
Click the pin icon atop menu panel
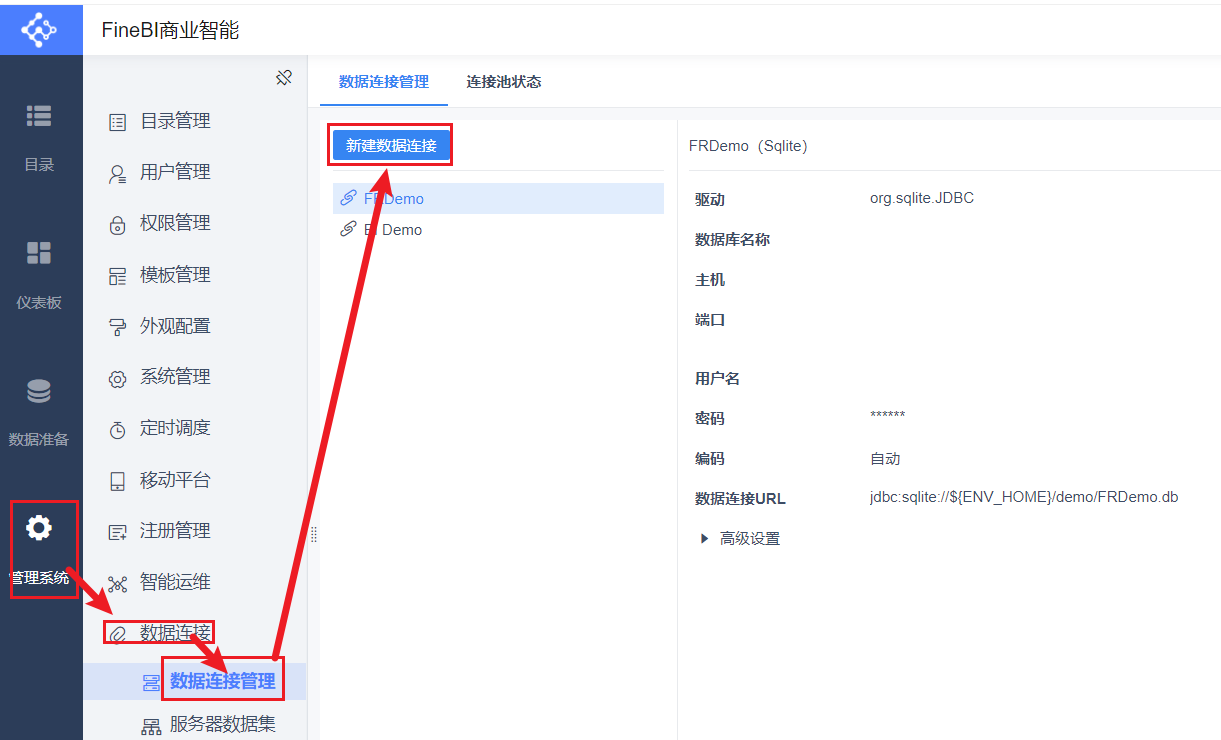284,77
